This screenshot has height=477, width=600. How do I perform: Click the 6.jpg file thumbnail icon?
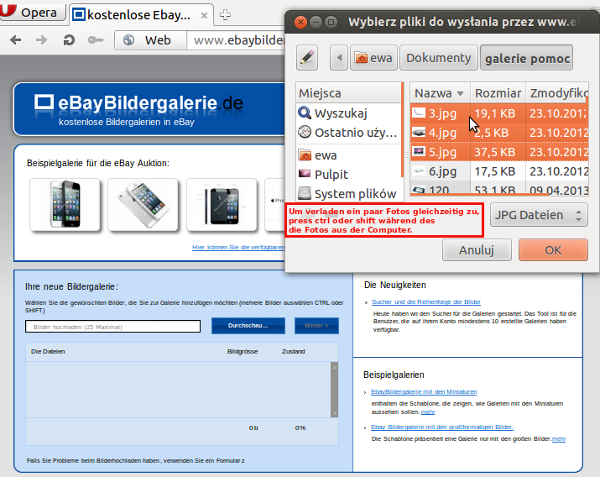419,171
